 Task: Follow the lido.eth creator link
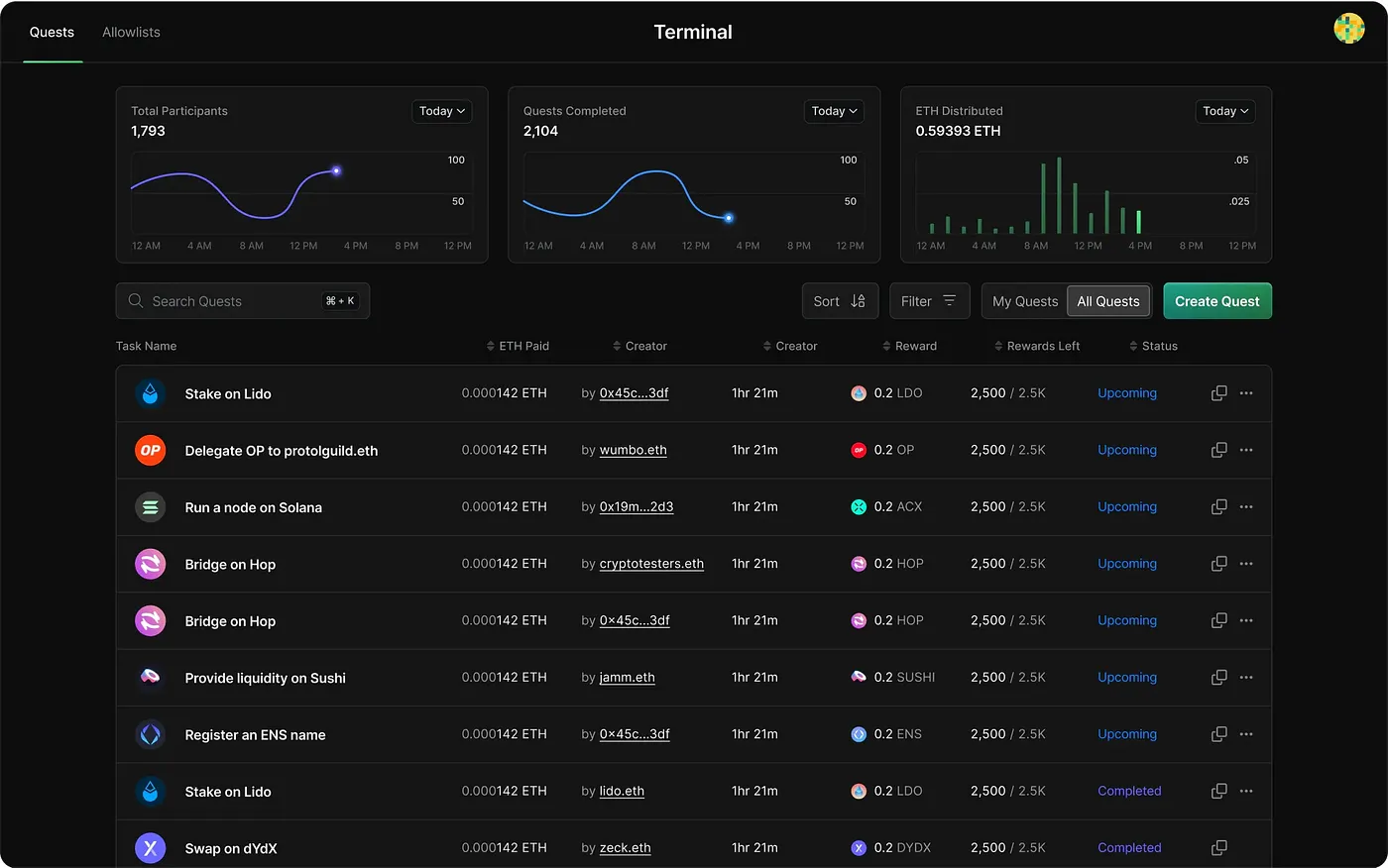point(622,791)
